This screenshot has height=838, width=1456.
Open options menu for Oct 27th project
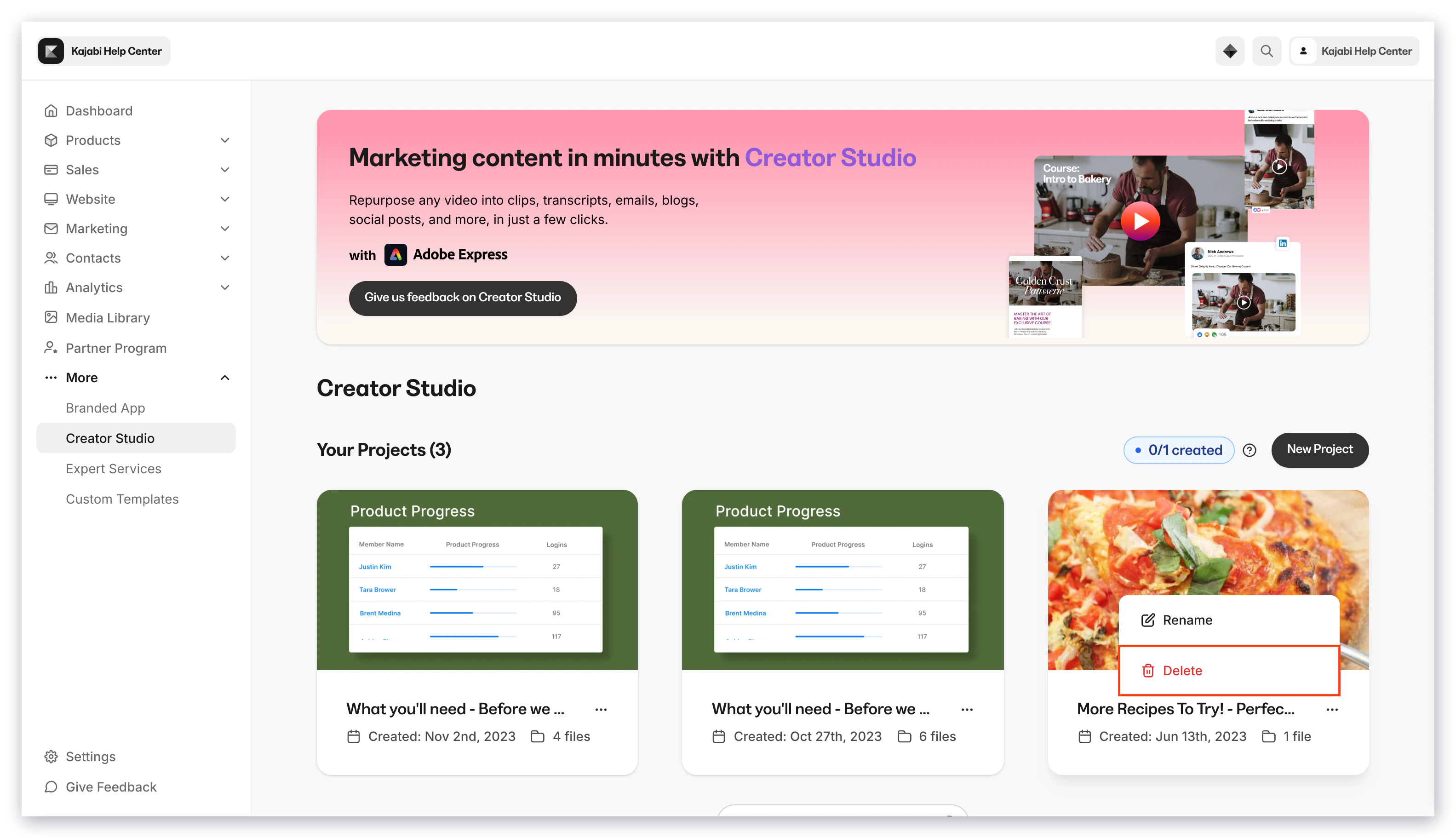click(x=966, y=709)
